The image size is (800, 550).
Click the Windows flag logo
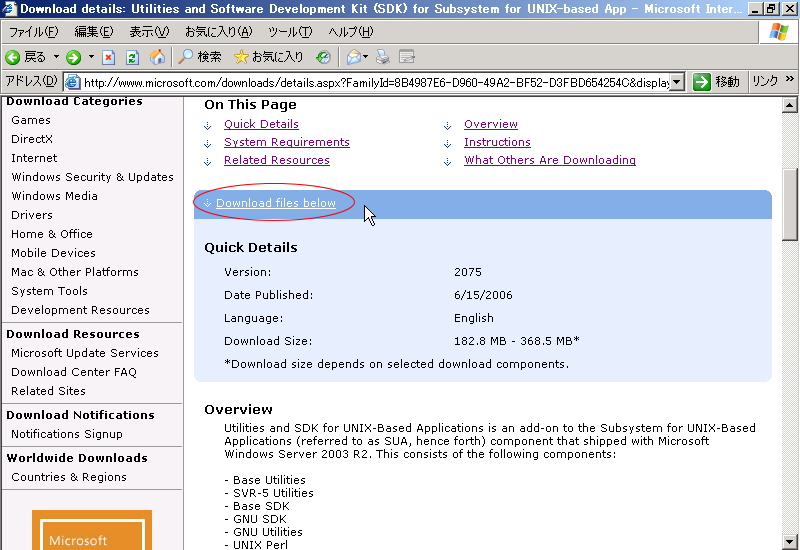coord(779,32)
